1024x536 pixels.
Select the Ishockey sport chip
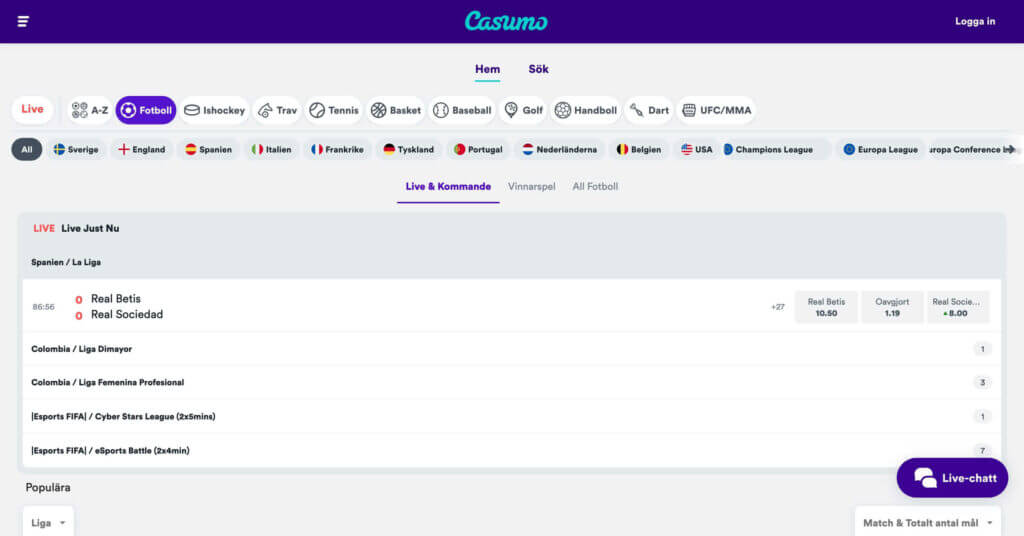(215, 110)
